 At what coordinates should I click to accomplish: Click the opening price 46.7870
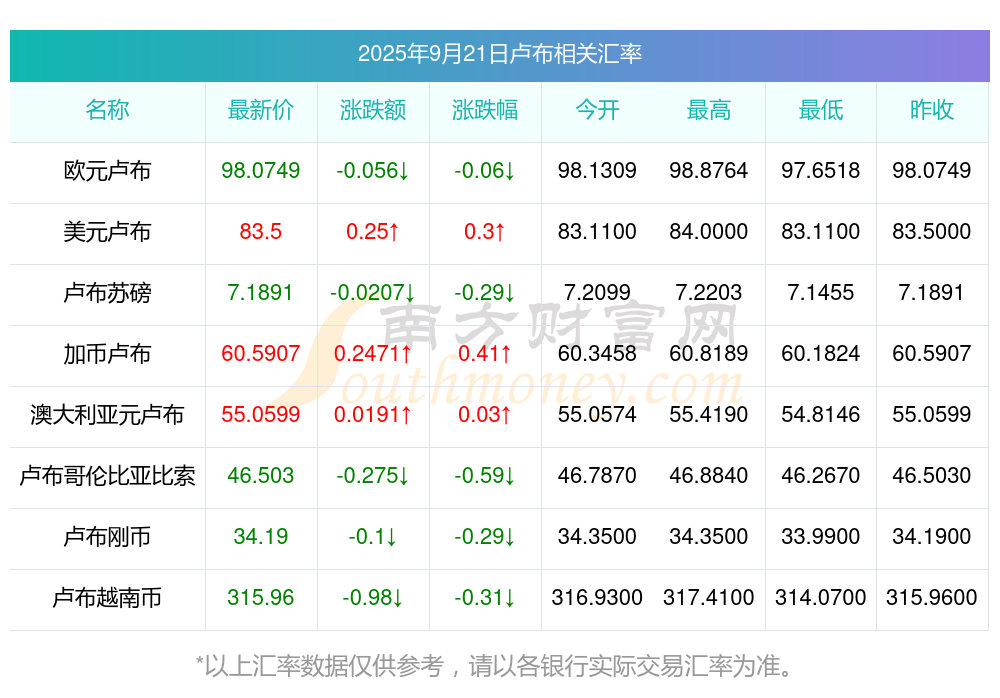pyautogui.click(x=597, y=475)
